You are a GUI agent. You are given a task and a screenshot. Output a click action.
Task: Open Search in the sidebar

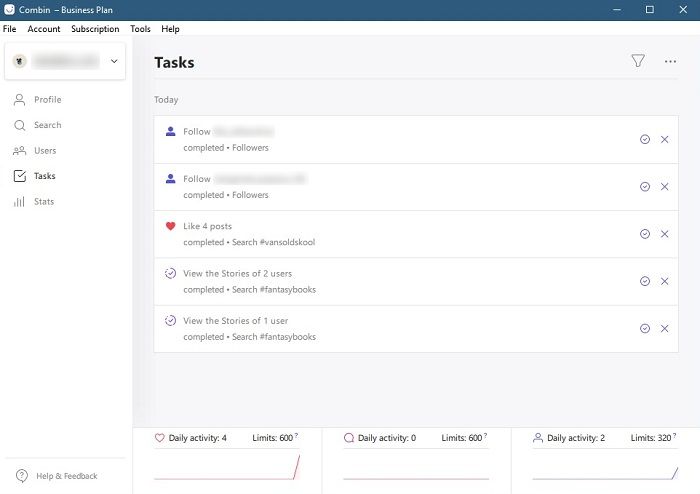point(38,125)
